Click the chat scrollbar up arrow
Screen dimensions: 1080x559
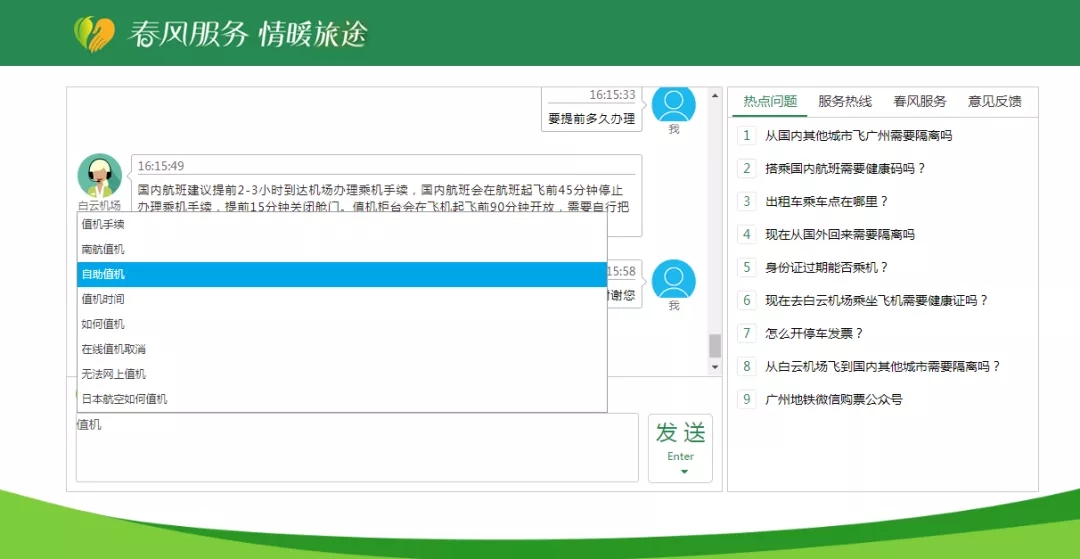tap(714, 96)
